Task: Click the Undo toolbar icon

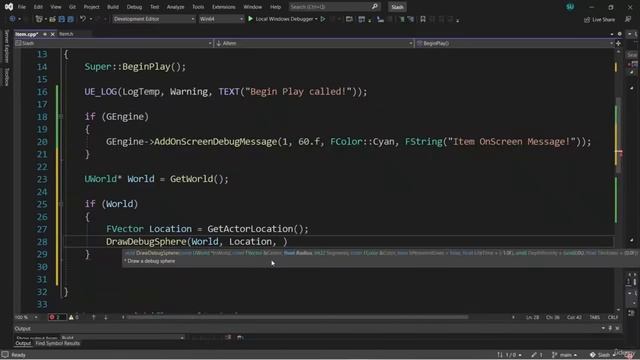Action: 83,19
